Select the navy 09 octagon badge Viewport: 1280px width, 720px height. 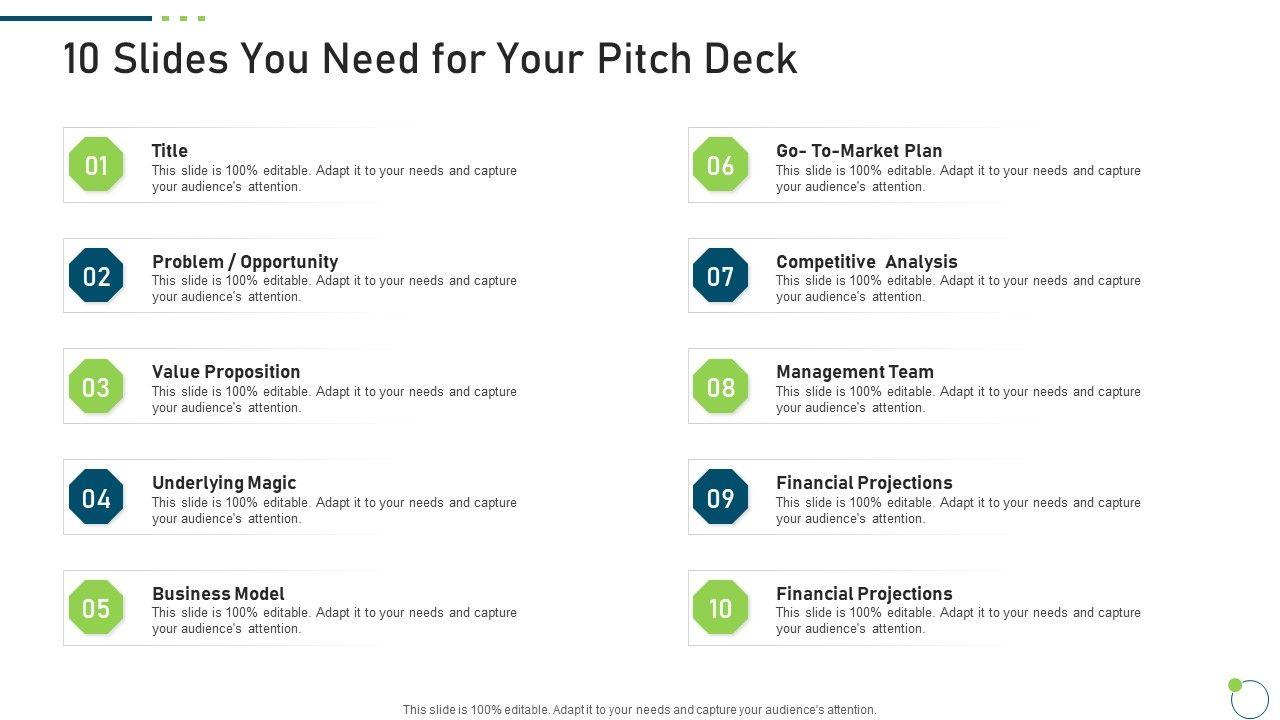coord(720,498)
